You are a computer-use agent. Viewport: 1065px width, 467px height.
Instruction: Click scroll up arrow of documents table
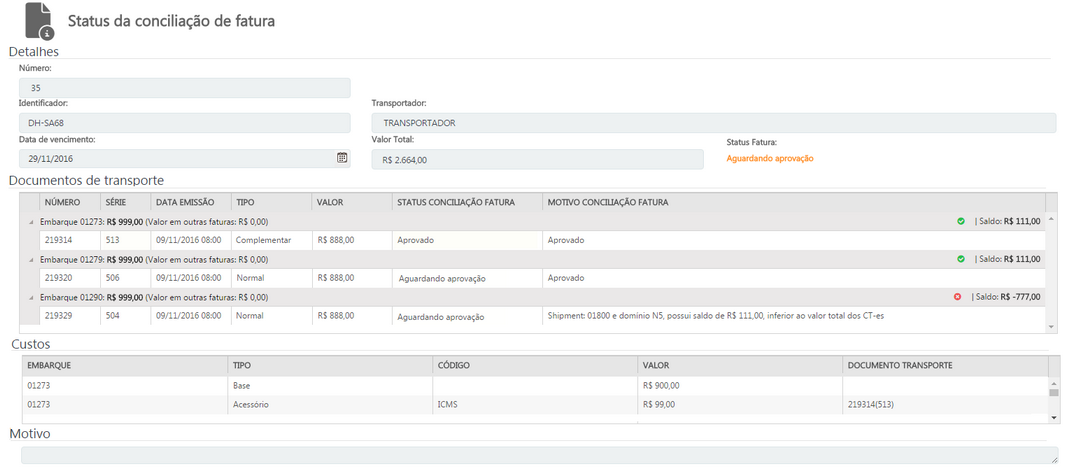(1051, 219)
